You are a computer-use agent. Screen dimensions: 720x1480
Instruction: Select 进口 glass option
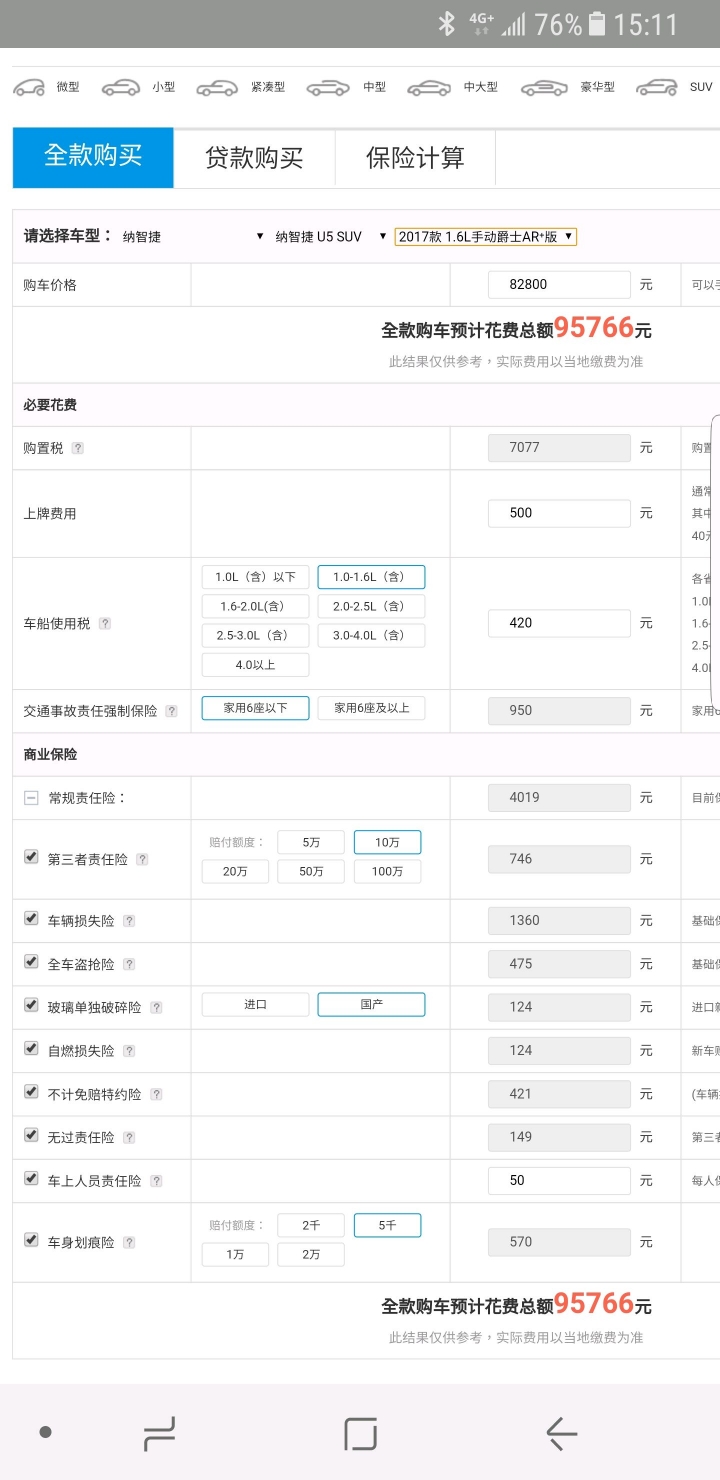255,1004
